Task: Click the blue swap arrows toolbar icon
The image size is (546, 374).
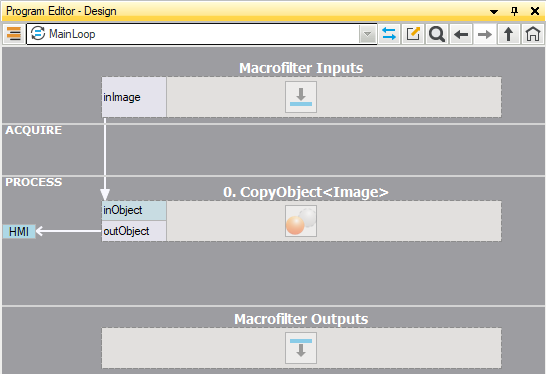Action: [389, 34]
